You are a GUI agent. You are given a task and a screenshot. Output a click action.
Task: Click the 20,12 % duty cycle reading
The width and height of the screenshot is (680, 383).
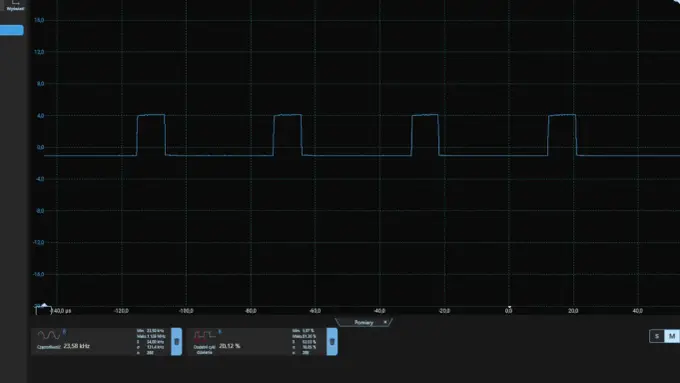[x=229, y=346]
